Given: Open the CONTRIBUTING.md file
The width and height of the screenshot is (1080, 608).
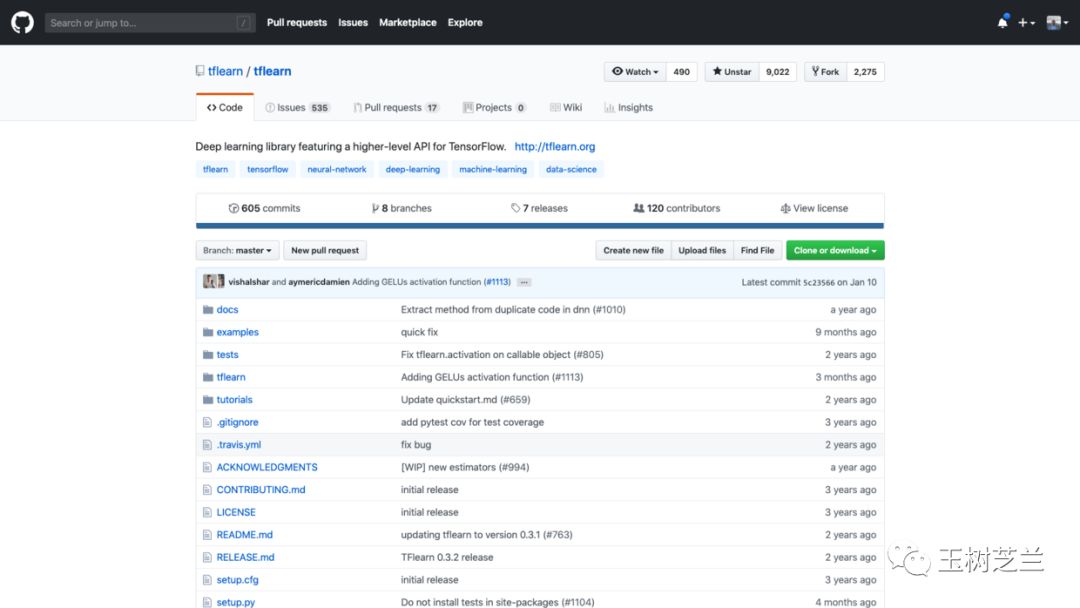Looking at the screenshot, I should click(261, 490).
